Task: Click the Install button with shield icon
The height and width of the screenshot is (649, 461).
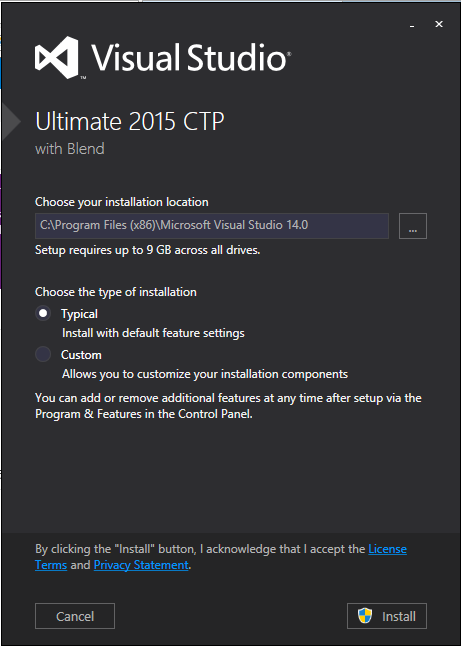Action: point(387,616)
